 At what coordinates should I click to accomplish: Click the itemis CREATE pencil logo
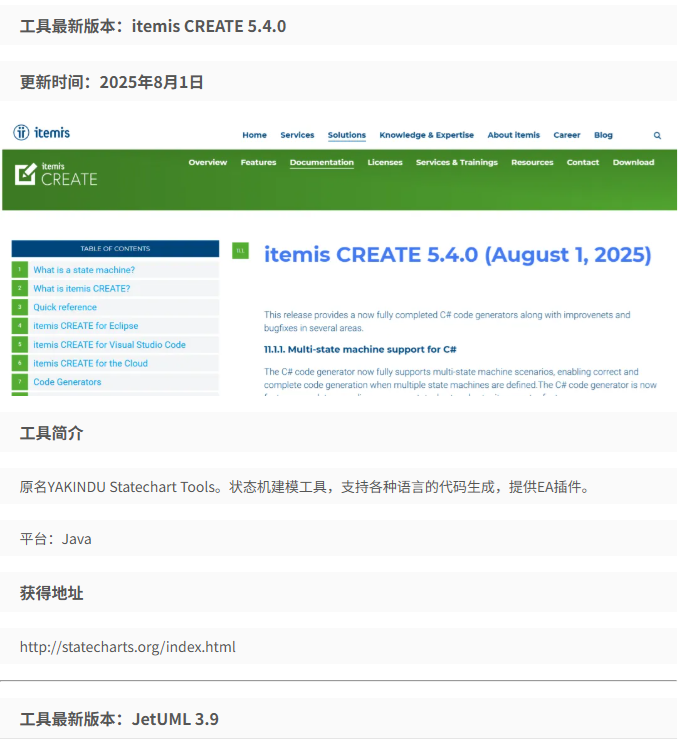tap(25, 174)
